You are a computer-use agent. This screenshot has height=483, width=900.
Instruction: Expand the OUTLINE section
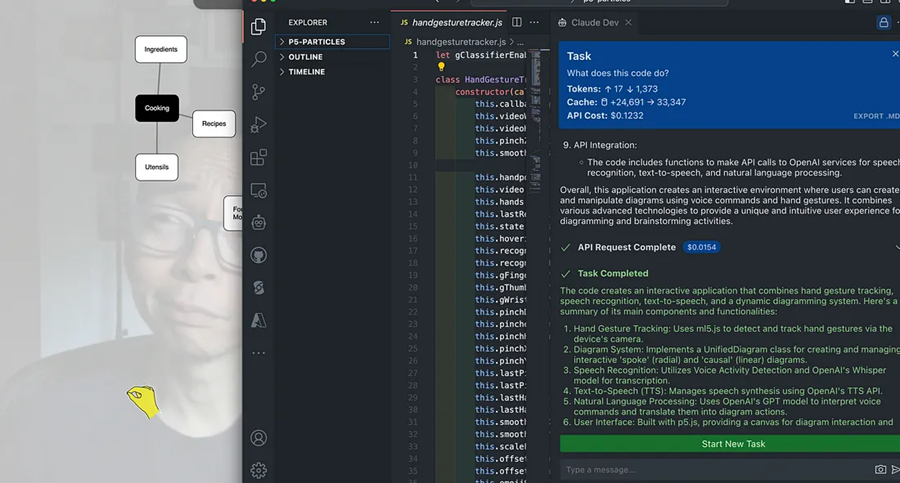coord(333,57)
